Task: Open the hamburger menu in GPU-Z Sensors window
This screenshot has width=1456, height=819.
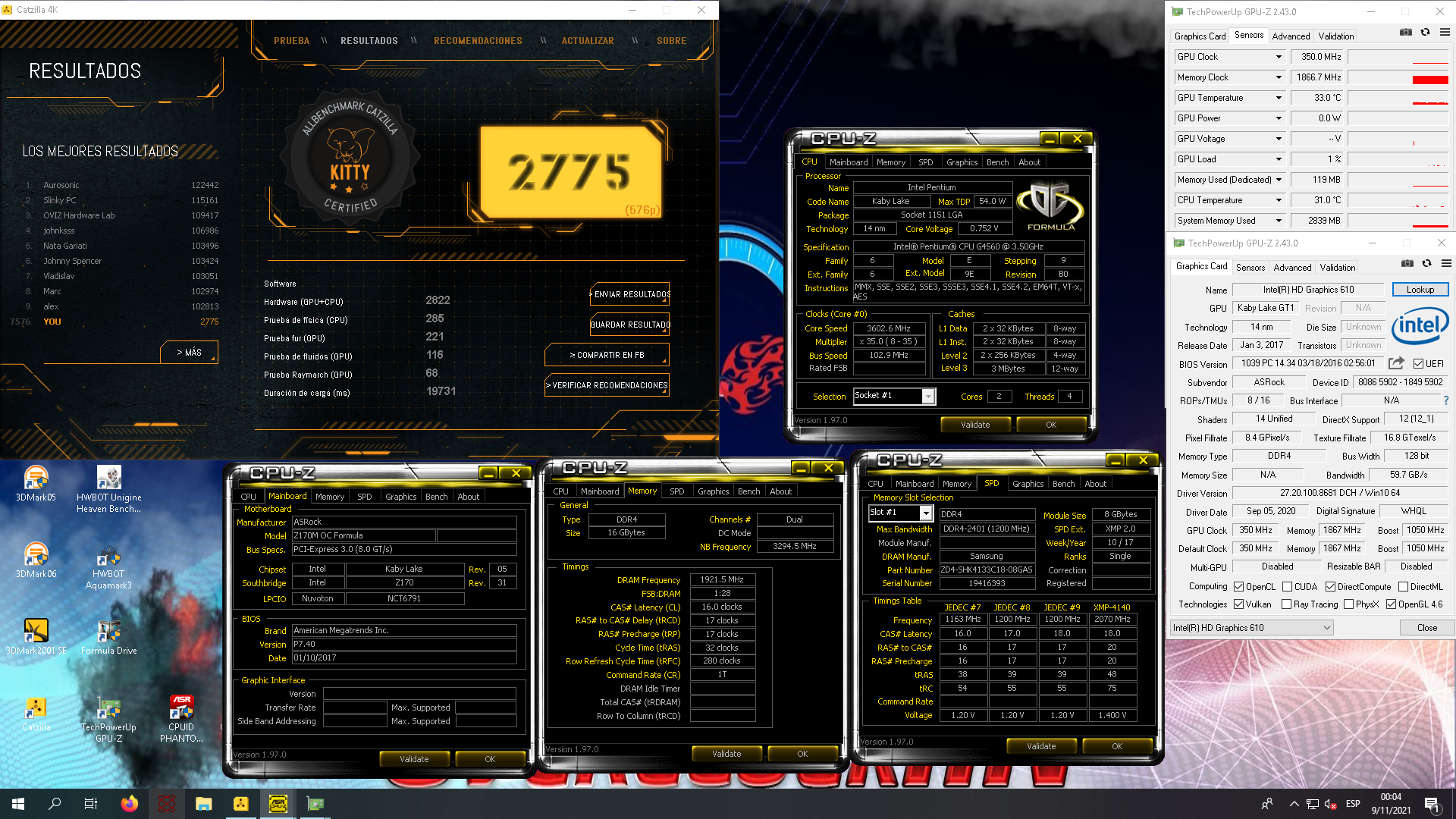Action: coord(1445,32)
